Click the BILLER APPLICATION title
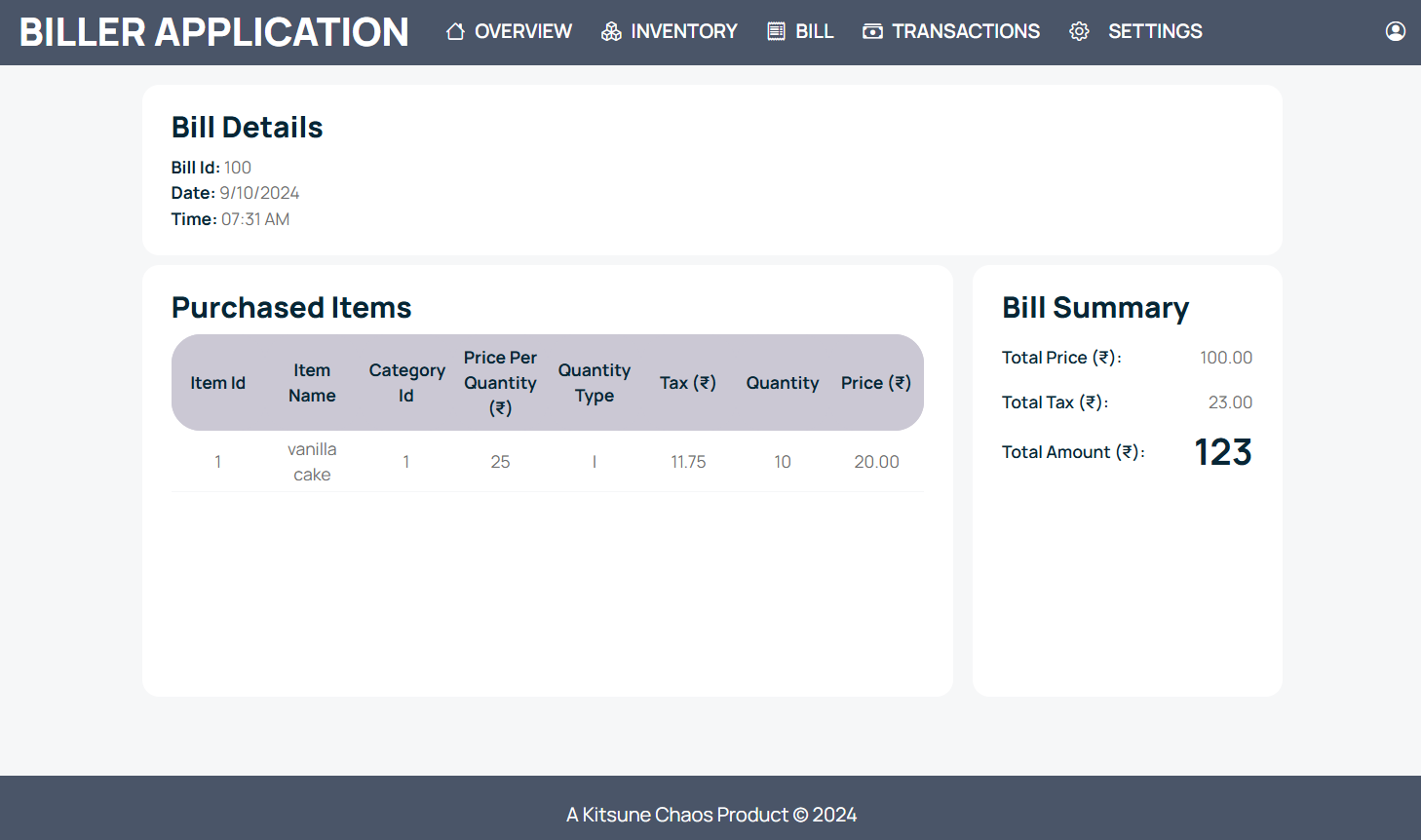The height and width of the screenshot is (840, 1421). pos(213,32)
